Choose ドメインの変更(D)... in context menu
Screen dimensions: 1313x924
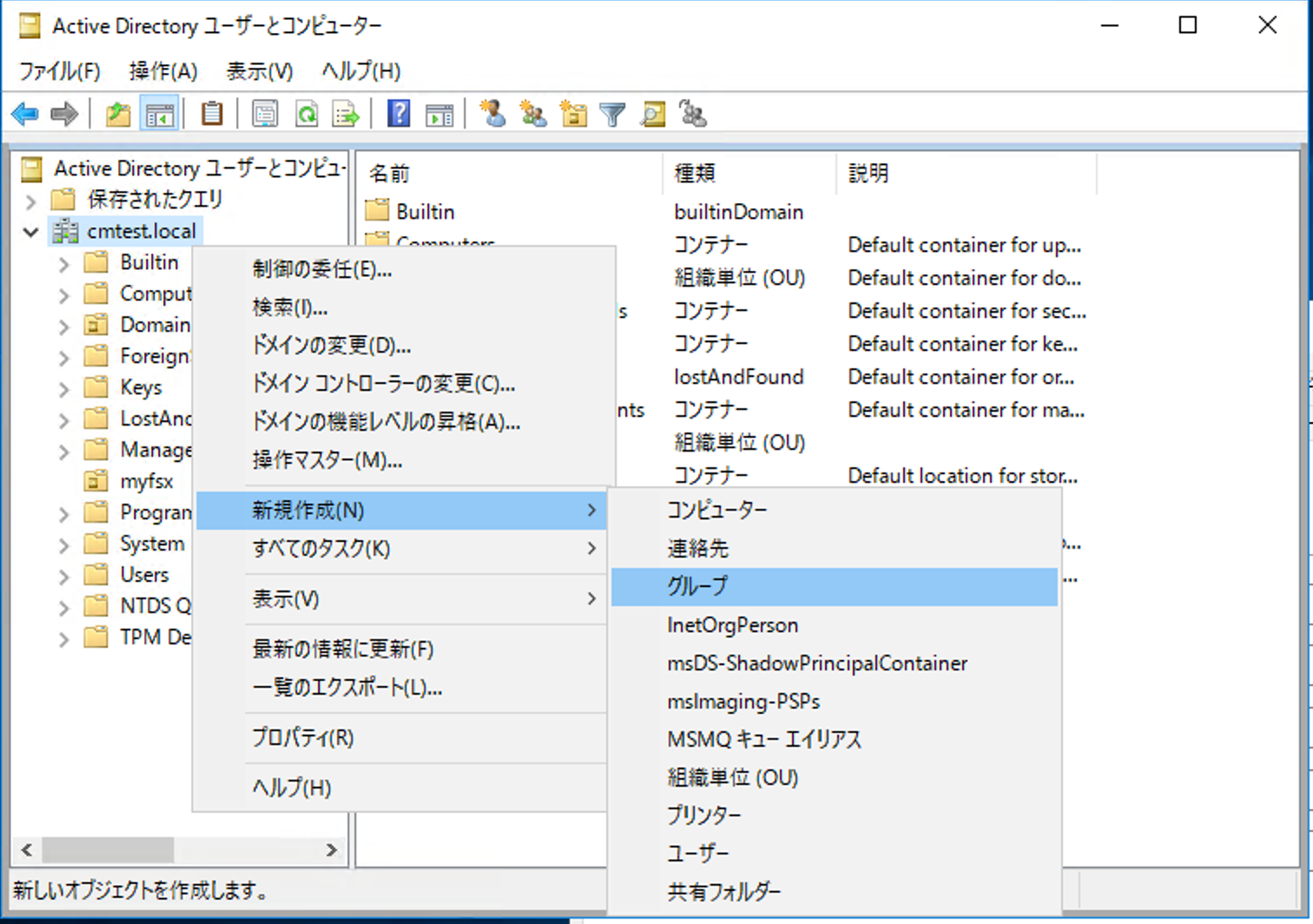pyautogui.click(x=401, y=346)
